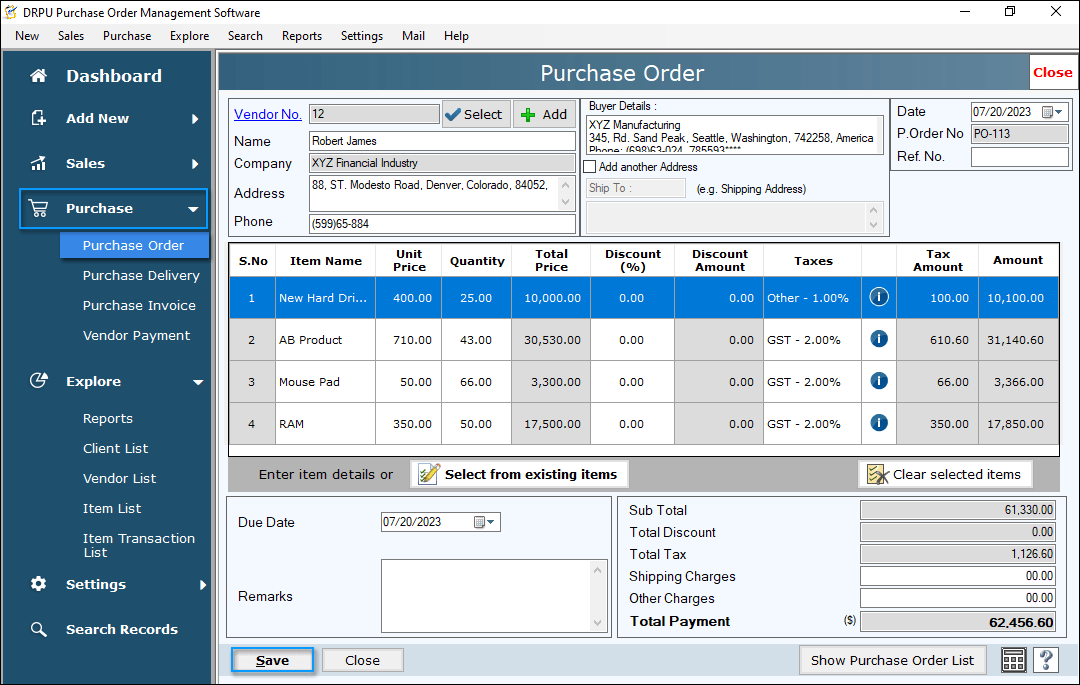The height and width of the screenshot is (685, 1080).
Task: Click the DRPU application icon in title bar
Action: [x=11, y=12]
